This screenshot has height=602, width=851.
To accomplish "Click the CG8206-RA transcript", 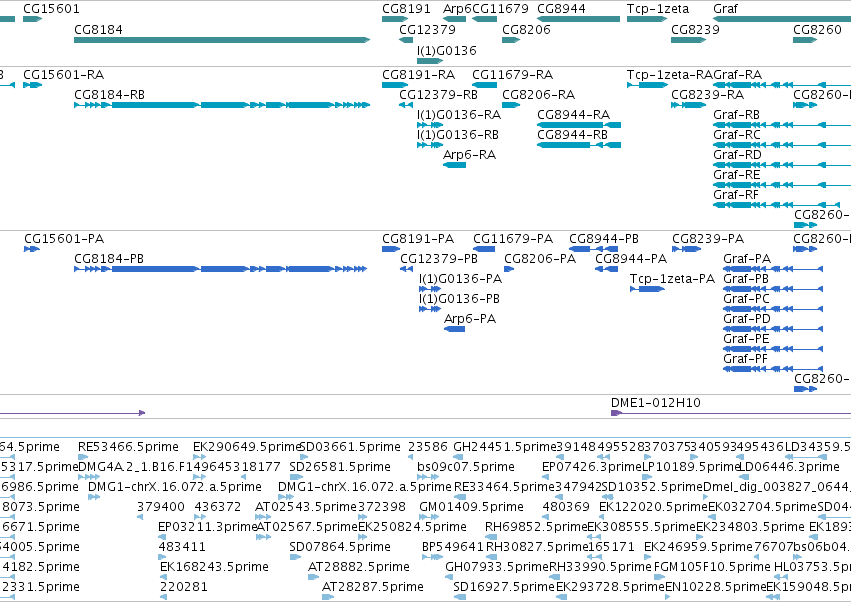I will pyautogui.click(x=511, y=105).
